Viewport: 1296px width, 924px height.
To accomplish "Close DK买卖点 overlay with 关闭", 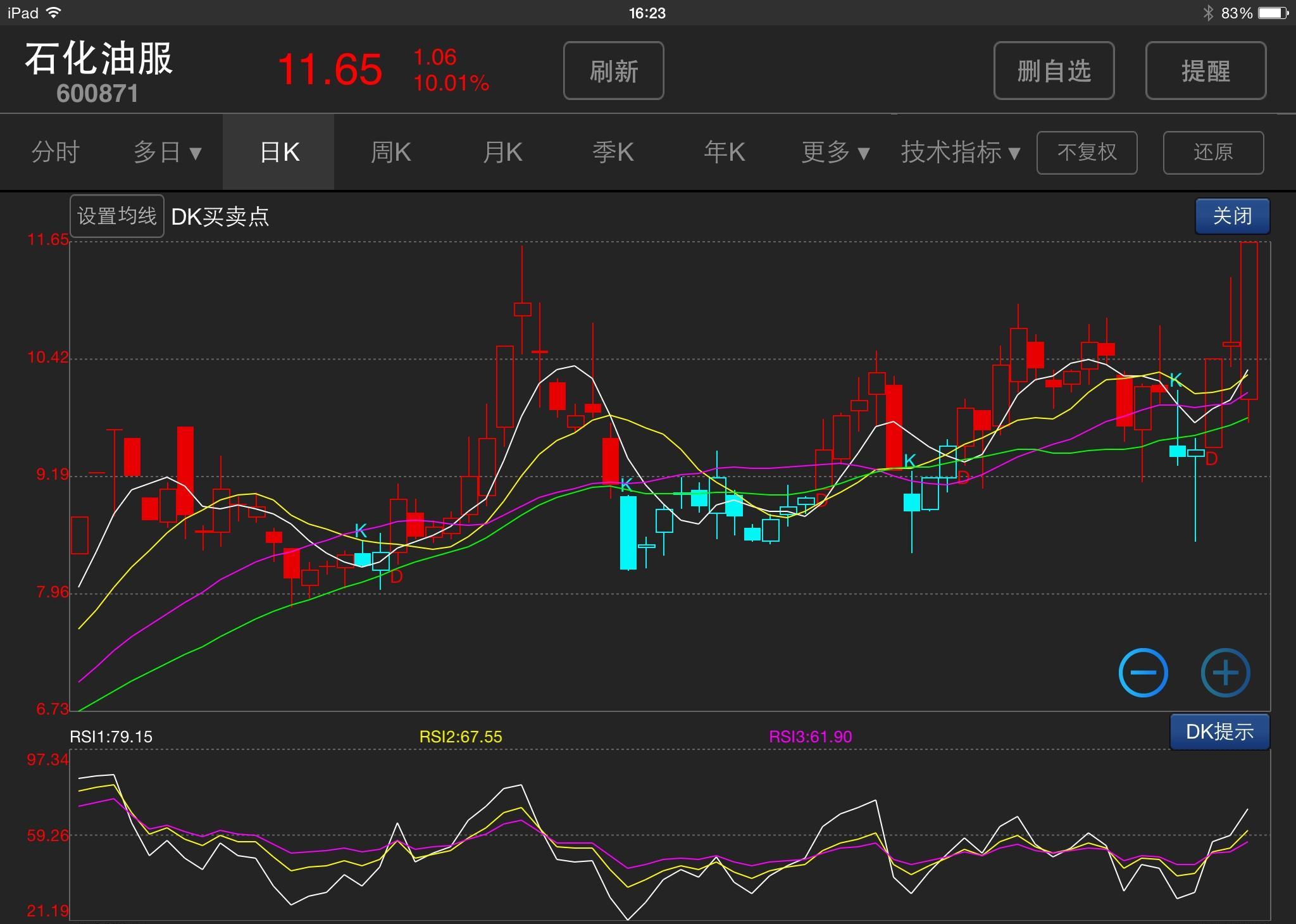I will click(x=1232, y=216).
